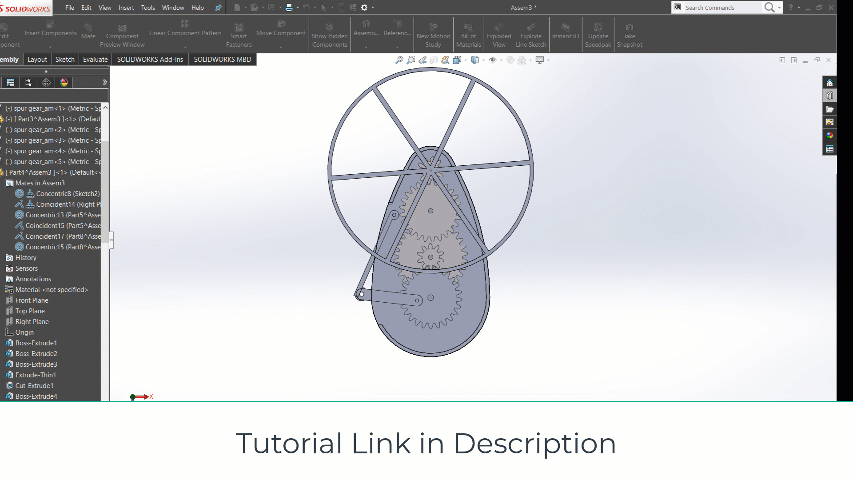The image size is (853, 480).
Task: Click Explode Line Sketch tool
Action: tap(530, 35)
